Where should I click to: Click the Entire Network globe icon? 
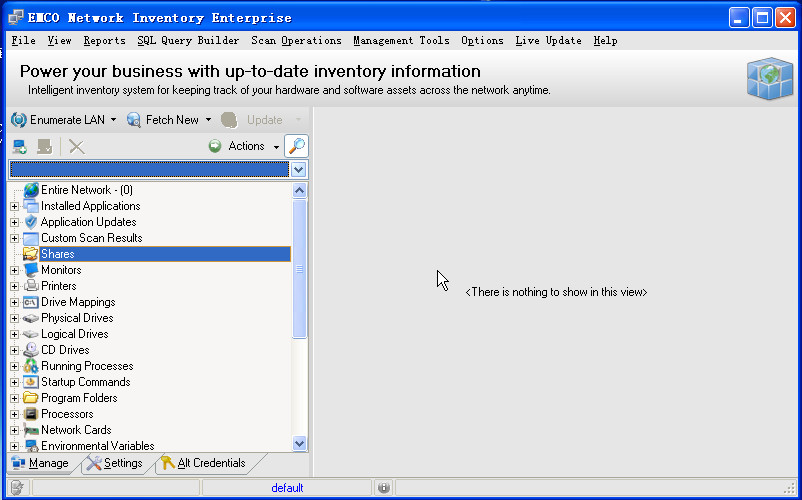pyautogui.click(x=31, y=190)
